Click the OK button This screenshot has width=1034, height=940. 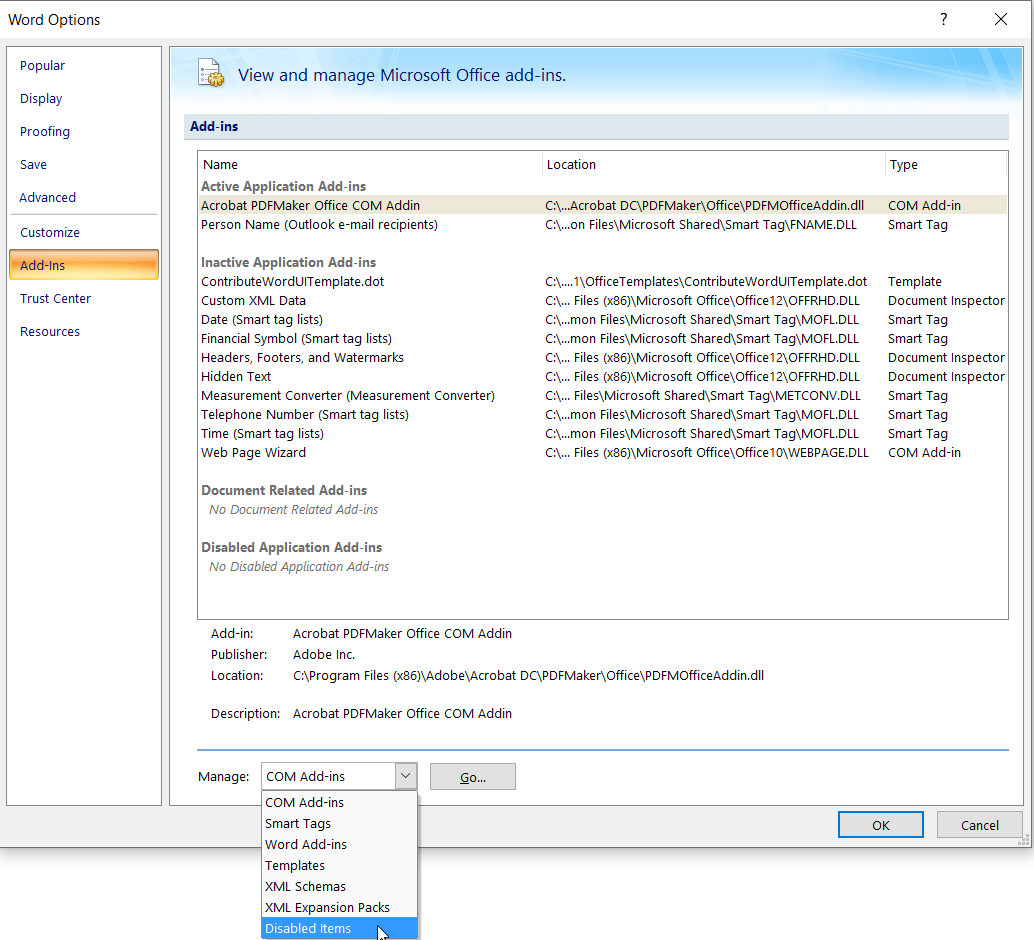point(880,824)
